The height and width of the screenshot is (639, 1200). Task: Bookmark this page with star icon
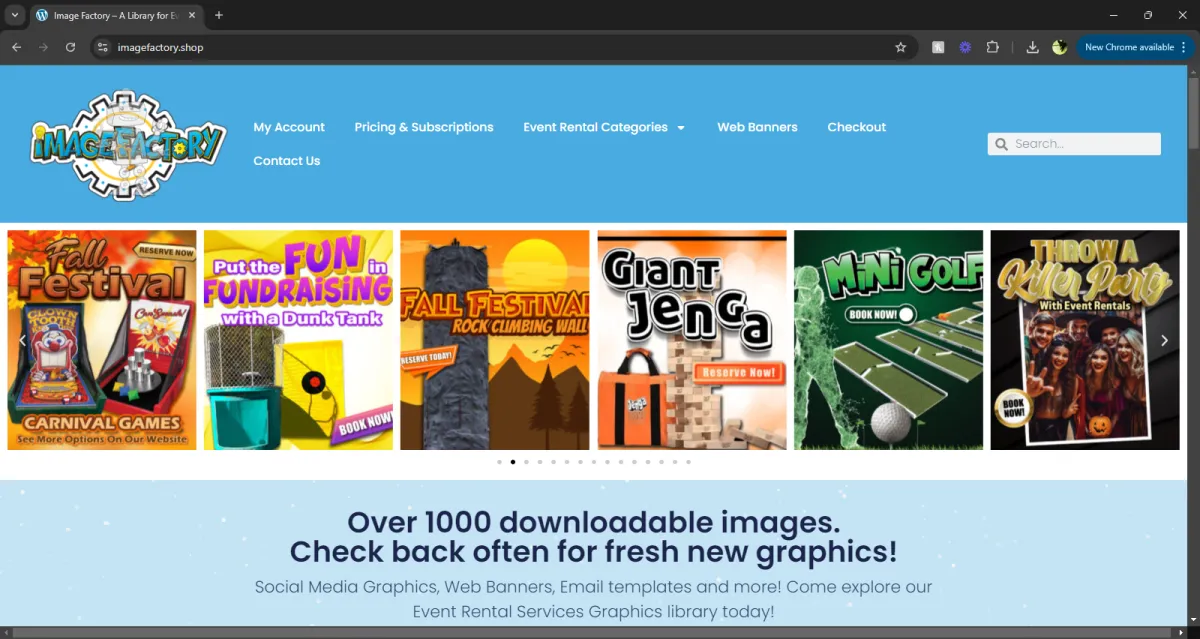900,47
